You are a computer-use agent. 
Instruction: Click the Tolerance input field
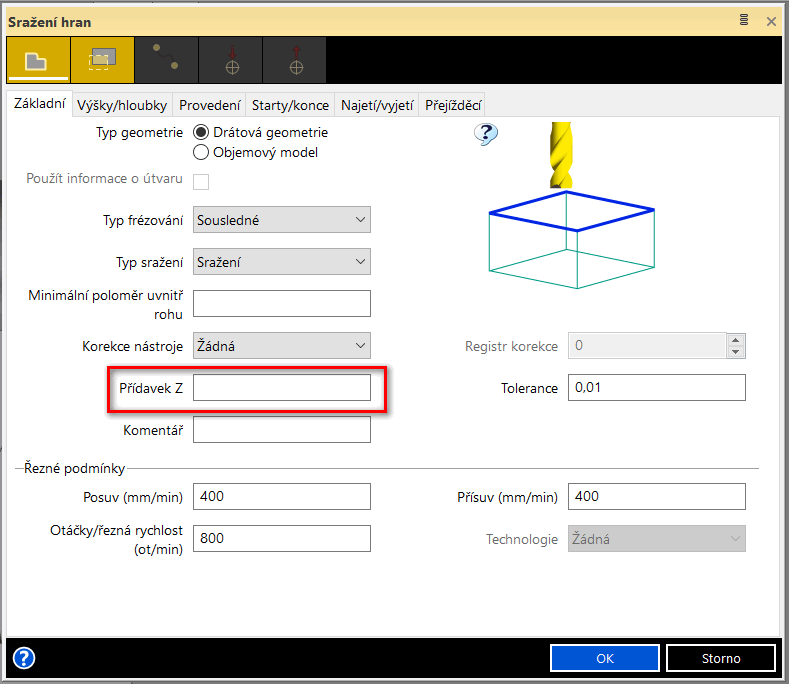coord(656,388)
